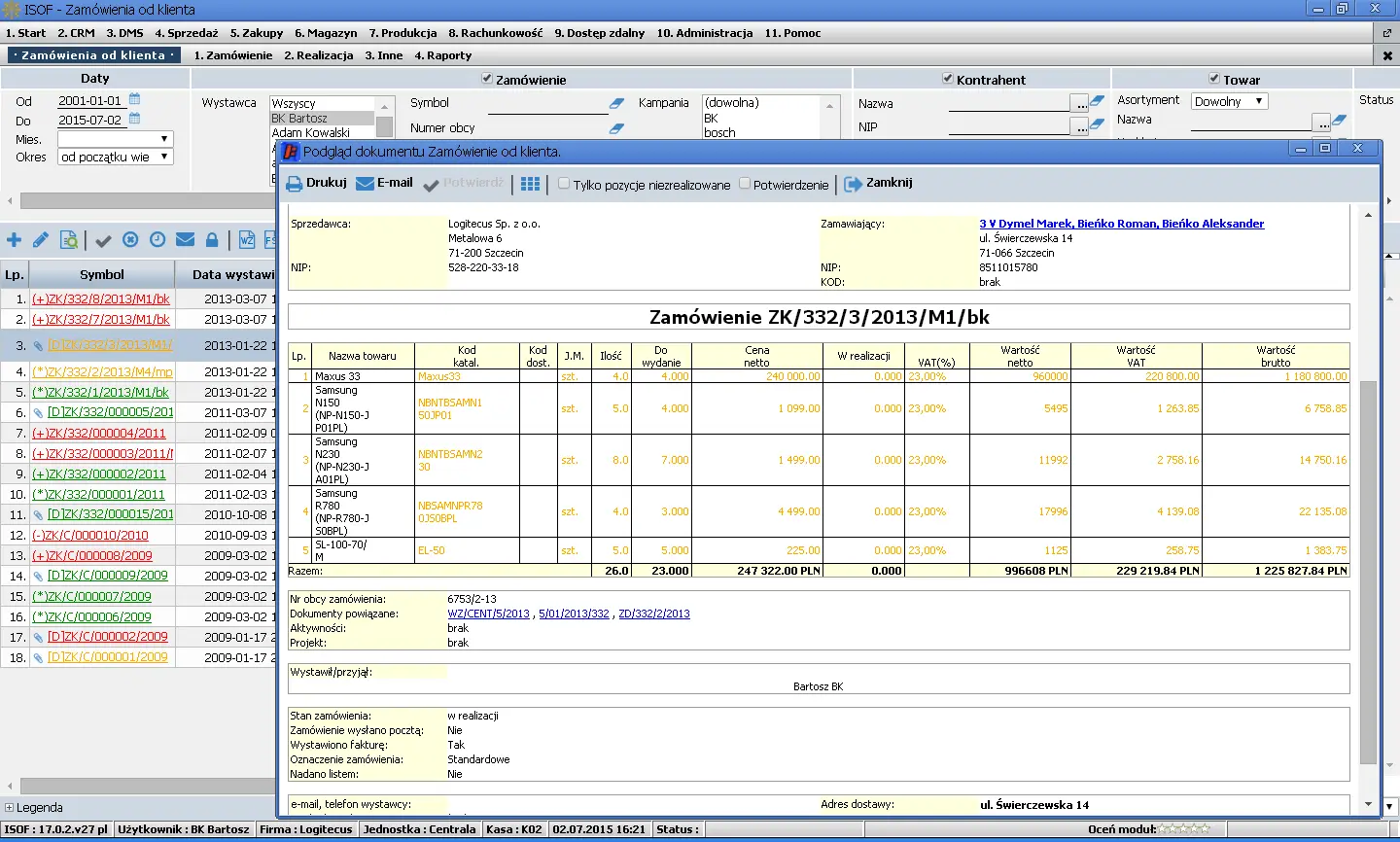Open the 5. Zakupy menu
Image resolution: width=1400 pixels, height=842 pixels.
click(x=257, y=33)
